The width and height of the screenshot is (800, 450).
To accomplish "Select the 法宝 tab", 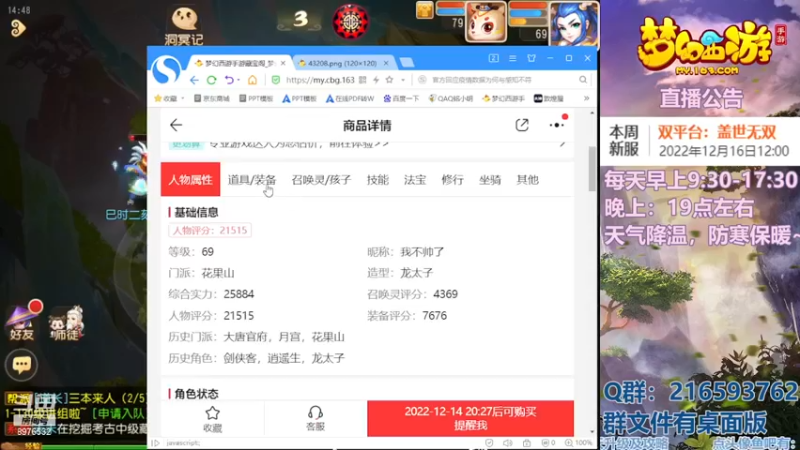I will pyautogui.click(x=415, y=180).
